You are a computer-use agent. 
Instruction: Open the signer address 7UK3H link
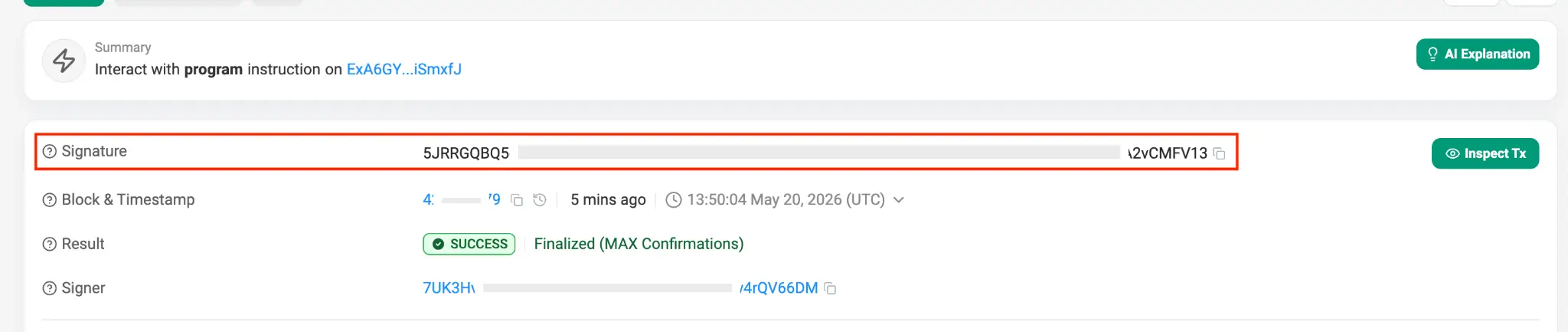pyautogui.click(x=620, y=288)
